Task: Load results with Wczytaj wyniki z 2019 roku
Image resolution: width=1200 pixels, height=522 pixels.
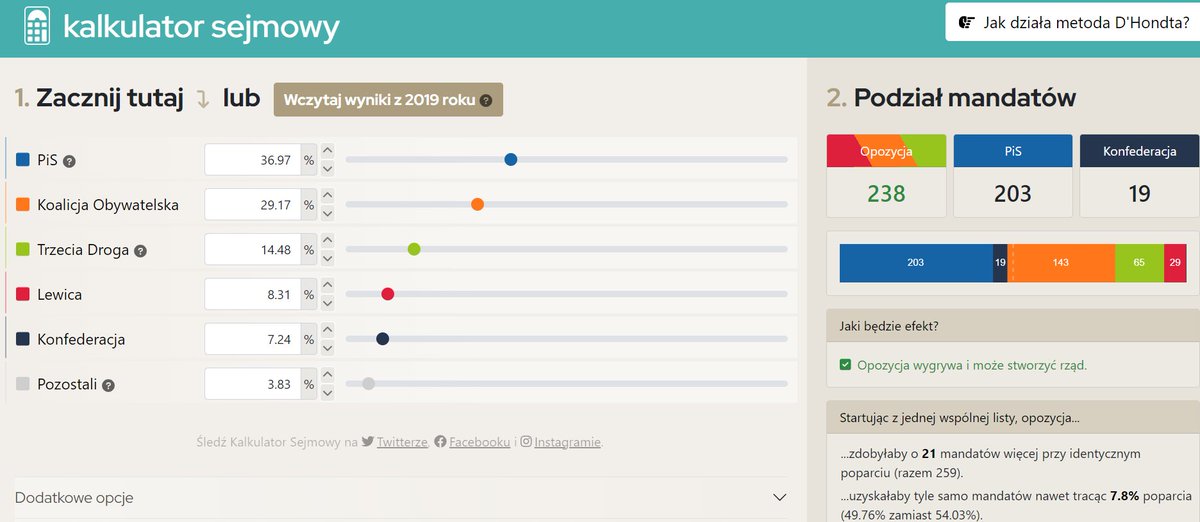Action: [388, 100]
